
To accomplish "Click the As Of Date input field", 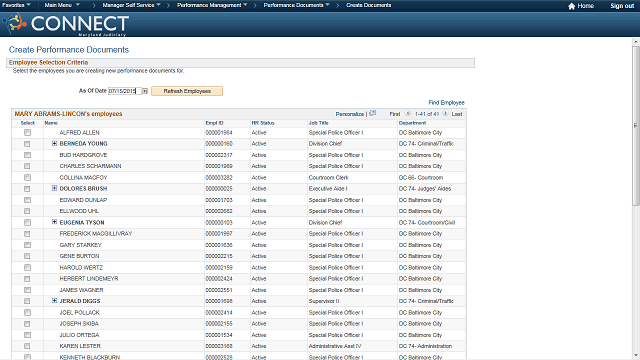I will click(x=124, y=91).
